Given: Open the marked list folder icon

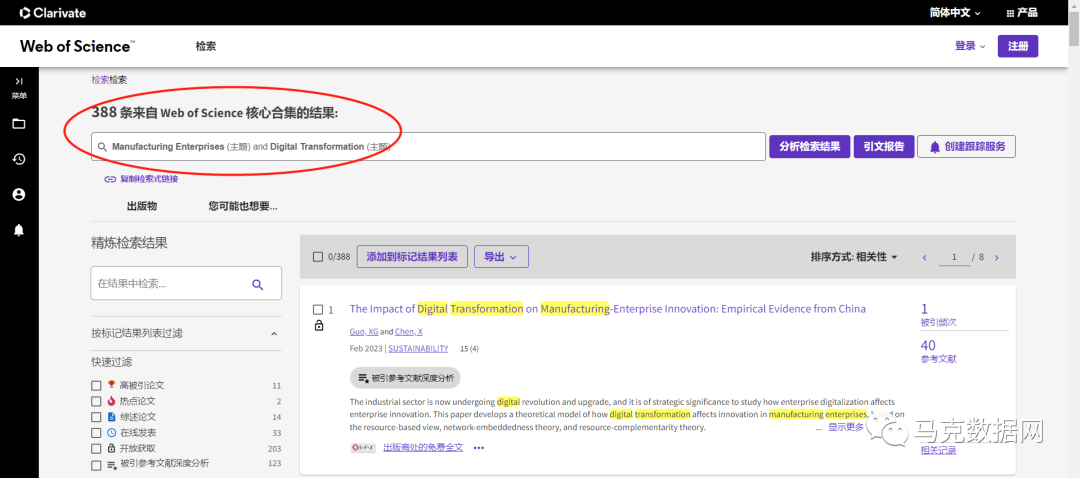Looking at the screenshot, I should coord(19,124).
